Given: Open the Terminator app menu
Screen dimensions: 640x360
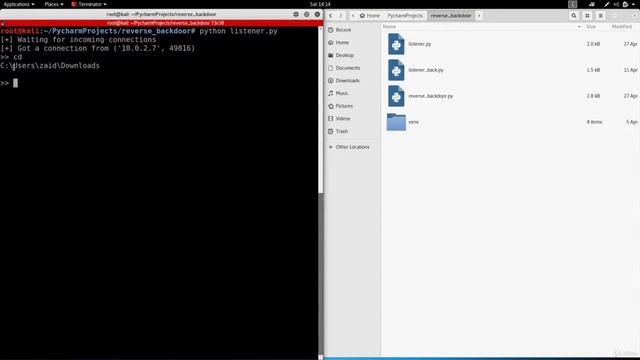Looking at the screenshot, I should [89, 4].
